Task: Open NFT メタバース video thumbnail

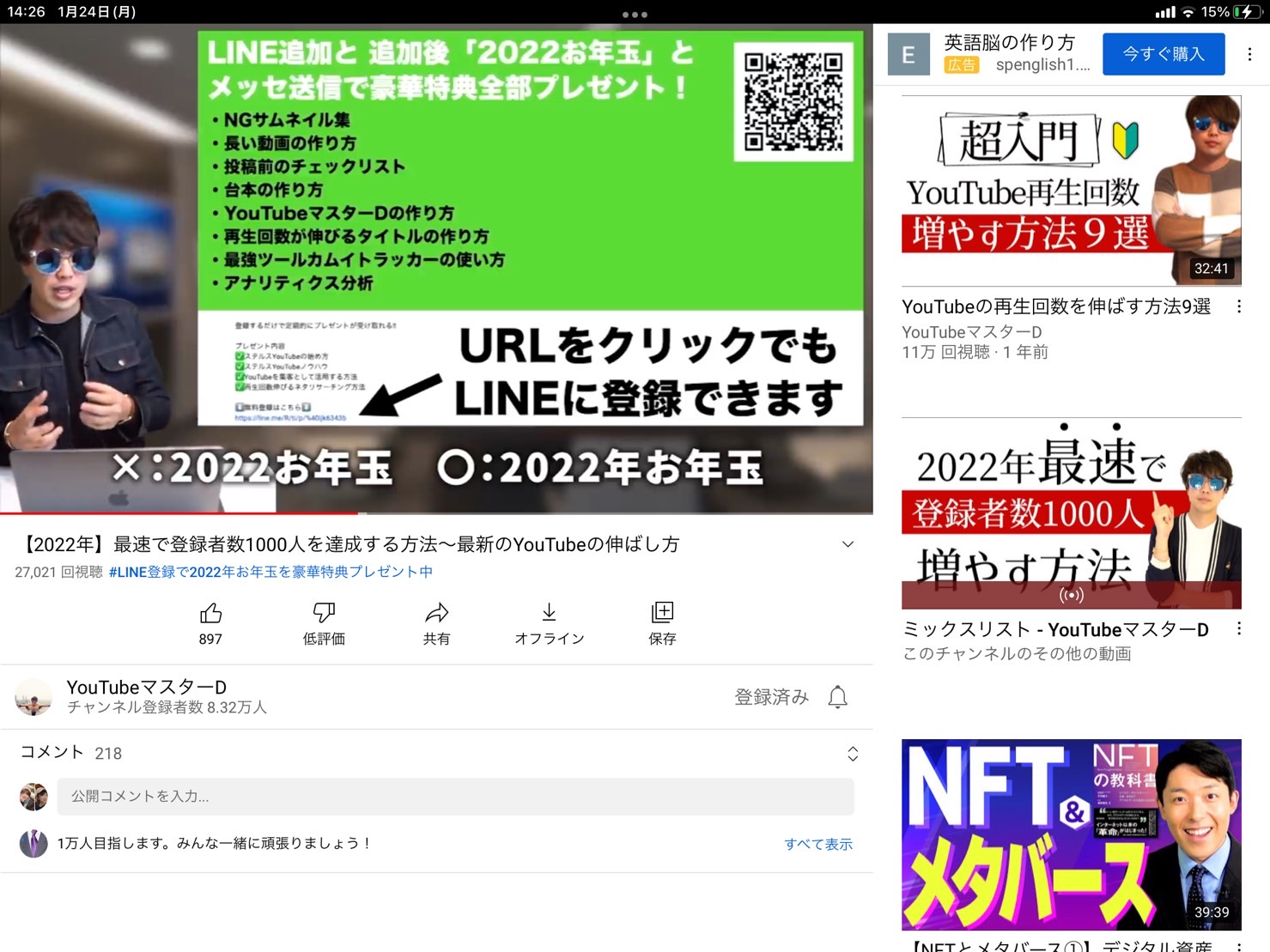Action: 1072,834
